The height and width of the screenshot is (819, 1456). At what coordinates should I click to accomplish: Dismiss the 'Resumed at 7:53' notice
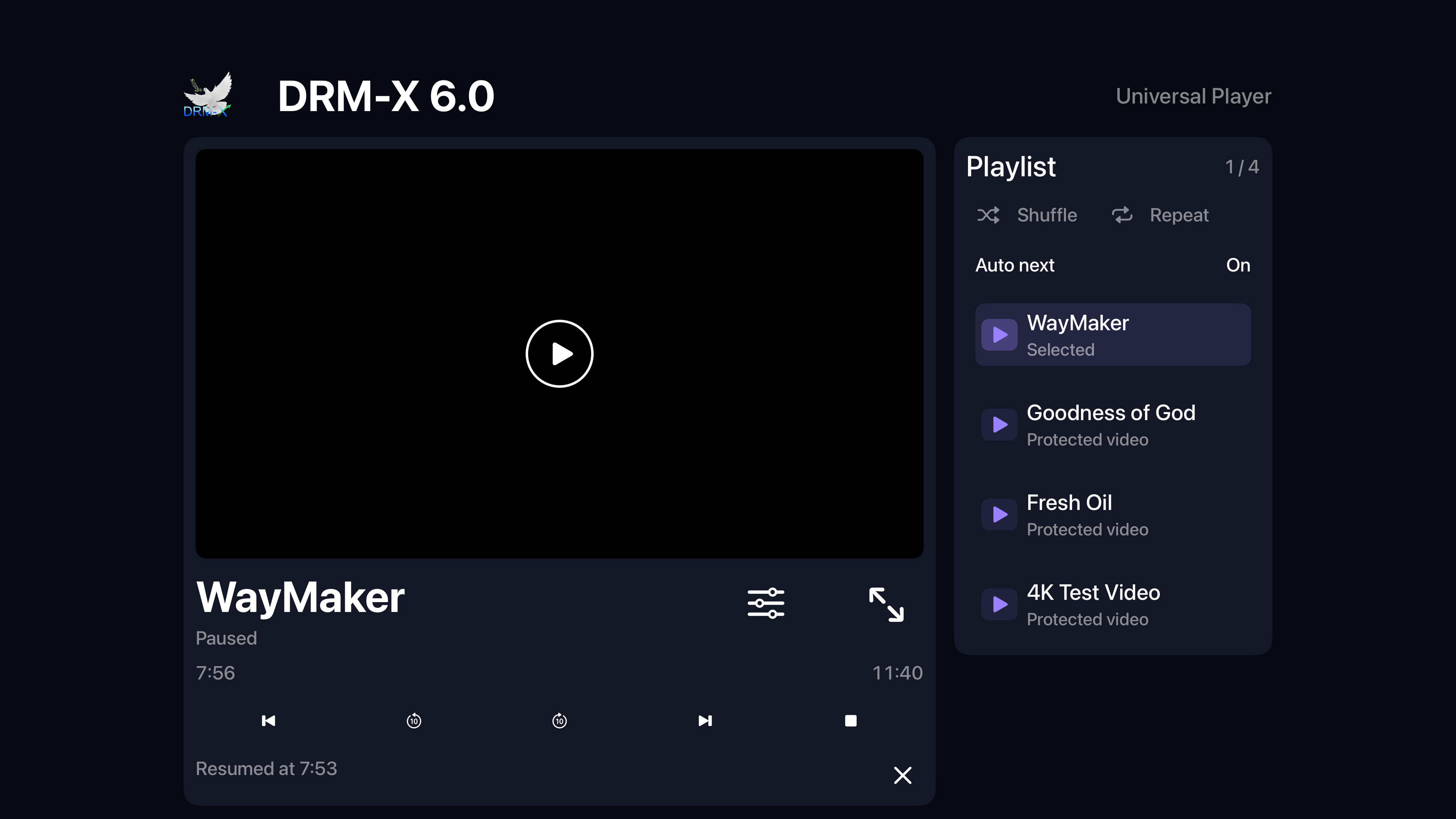[x=903, y=775]
